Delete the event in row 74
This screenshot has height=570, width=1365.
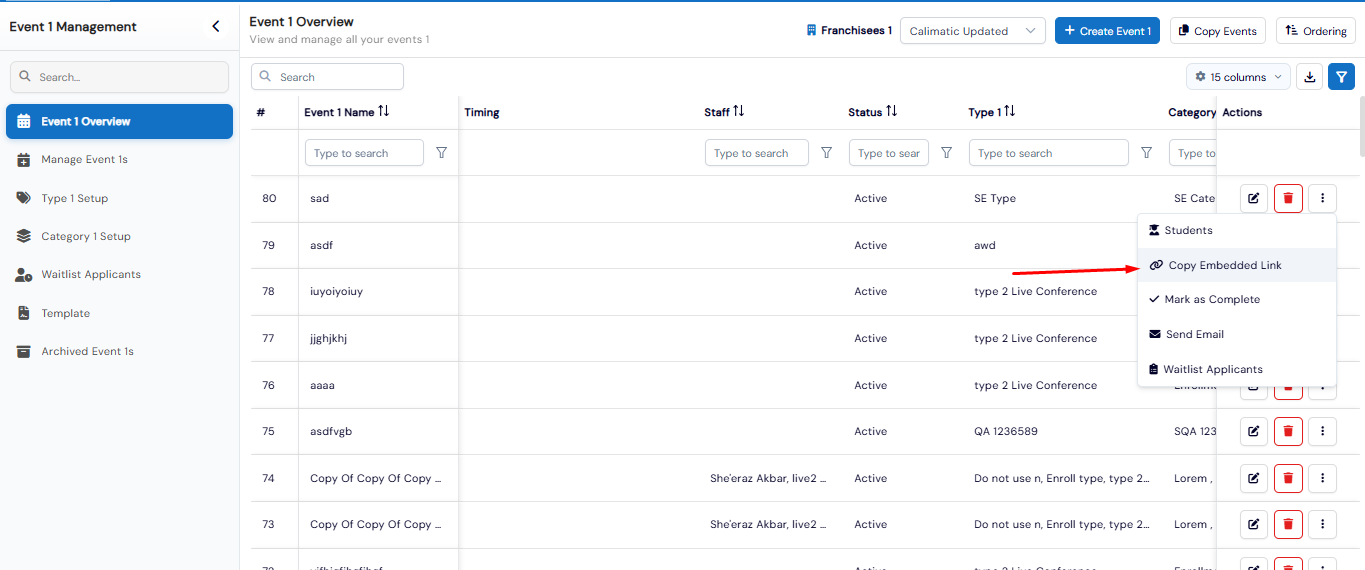point(1288,478)
